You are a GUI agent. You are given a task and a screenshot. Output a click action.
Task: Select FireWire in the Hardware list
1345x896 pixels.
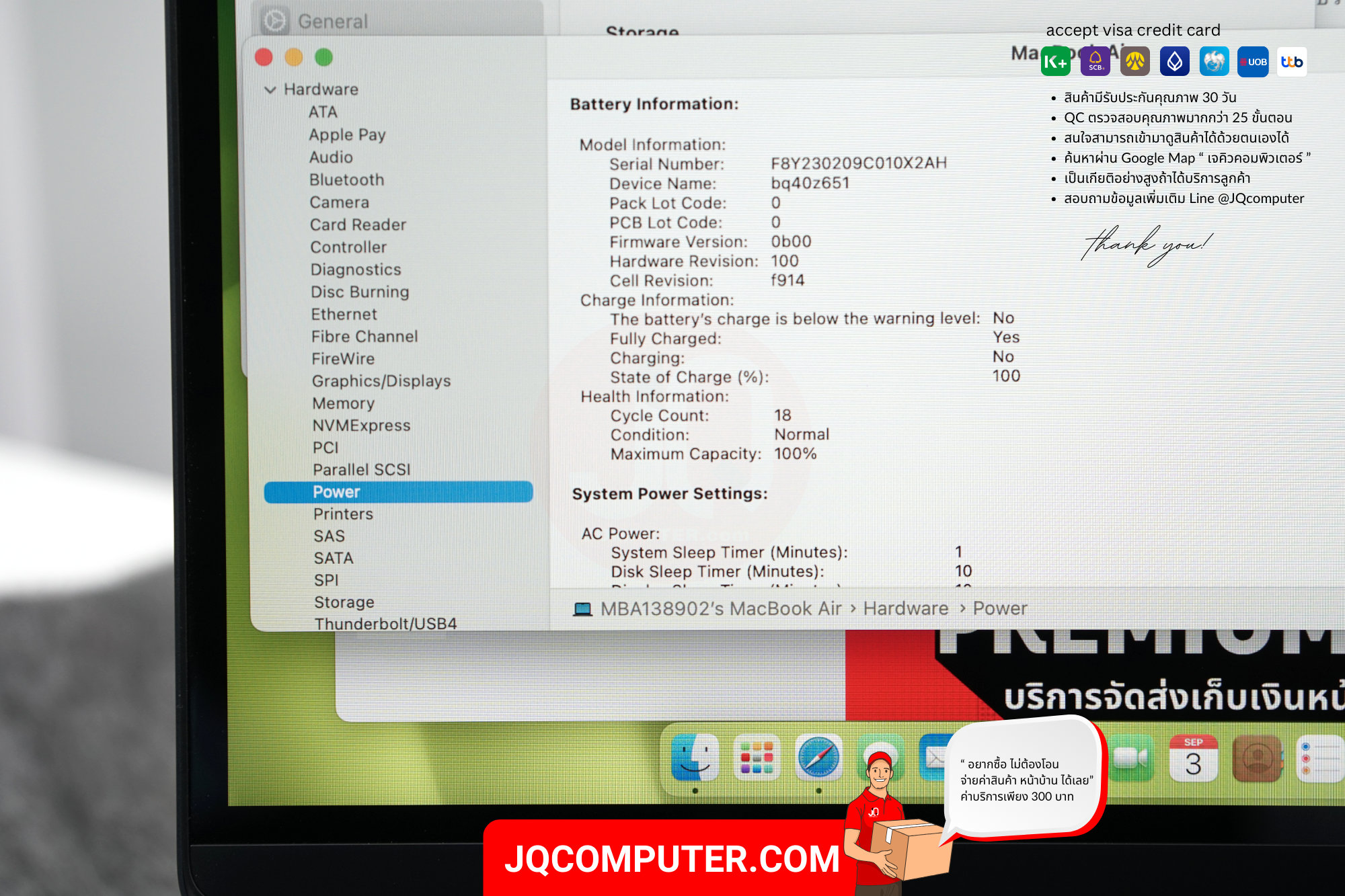click(x=343, y=358)
